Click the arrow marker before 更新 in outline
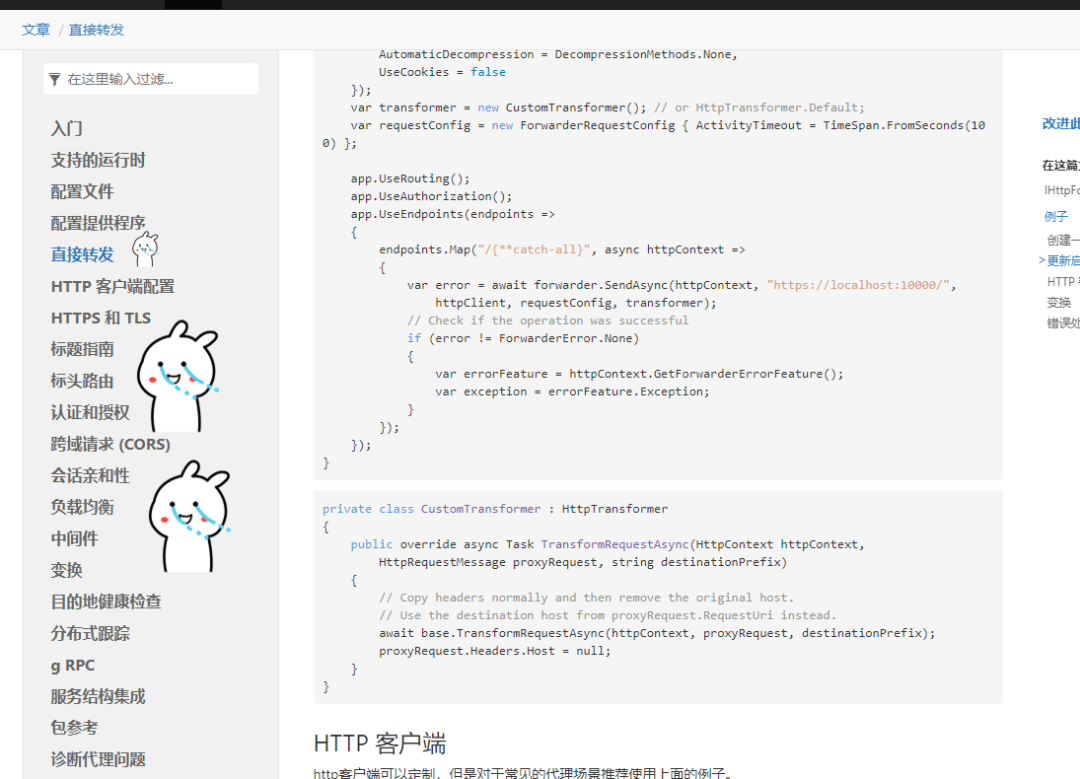The width and height of the screenshot is (1080, 779). coord(1042,261)
